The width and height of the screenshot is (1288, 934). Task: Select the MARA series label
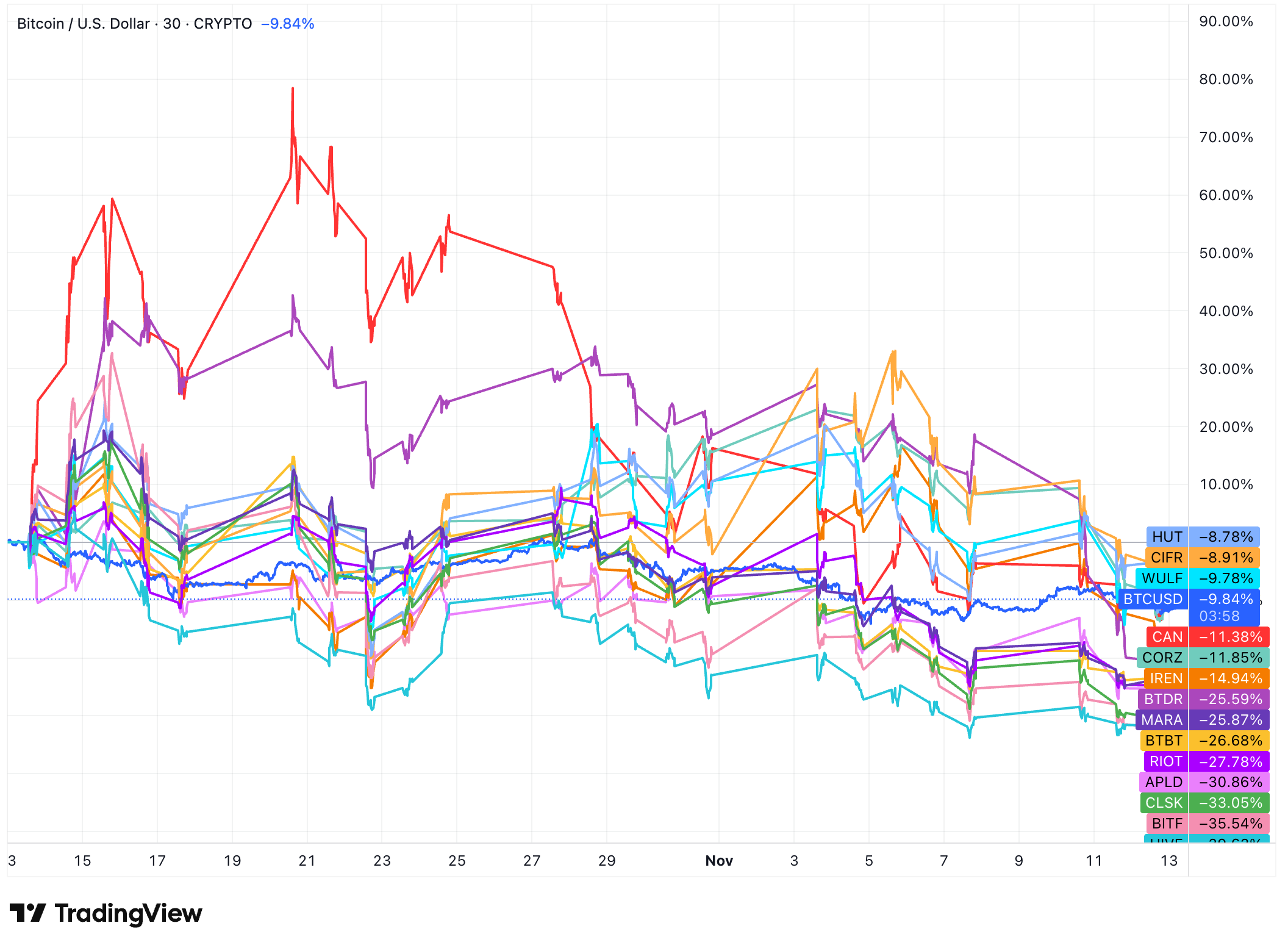pyautogui.click(x=1161, y=720)
